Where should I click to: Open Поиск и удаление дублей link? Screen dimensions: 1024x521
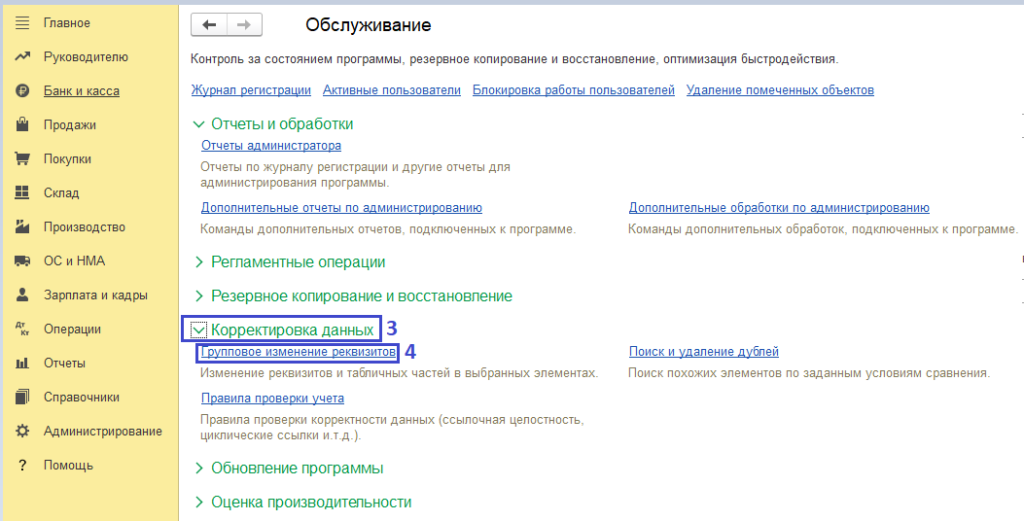tap(703, 352)
